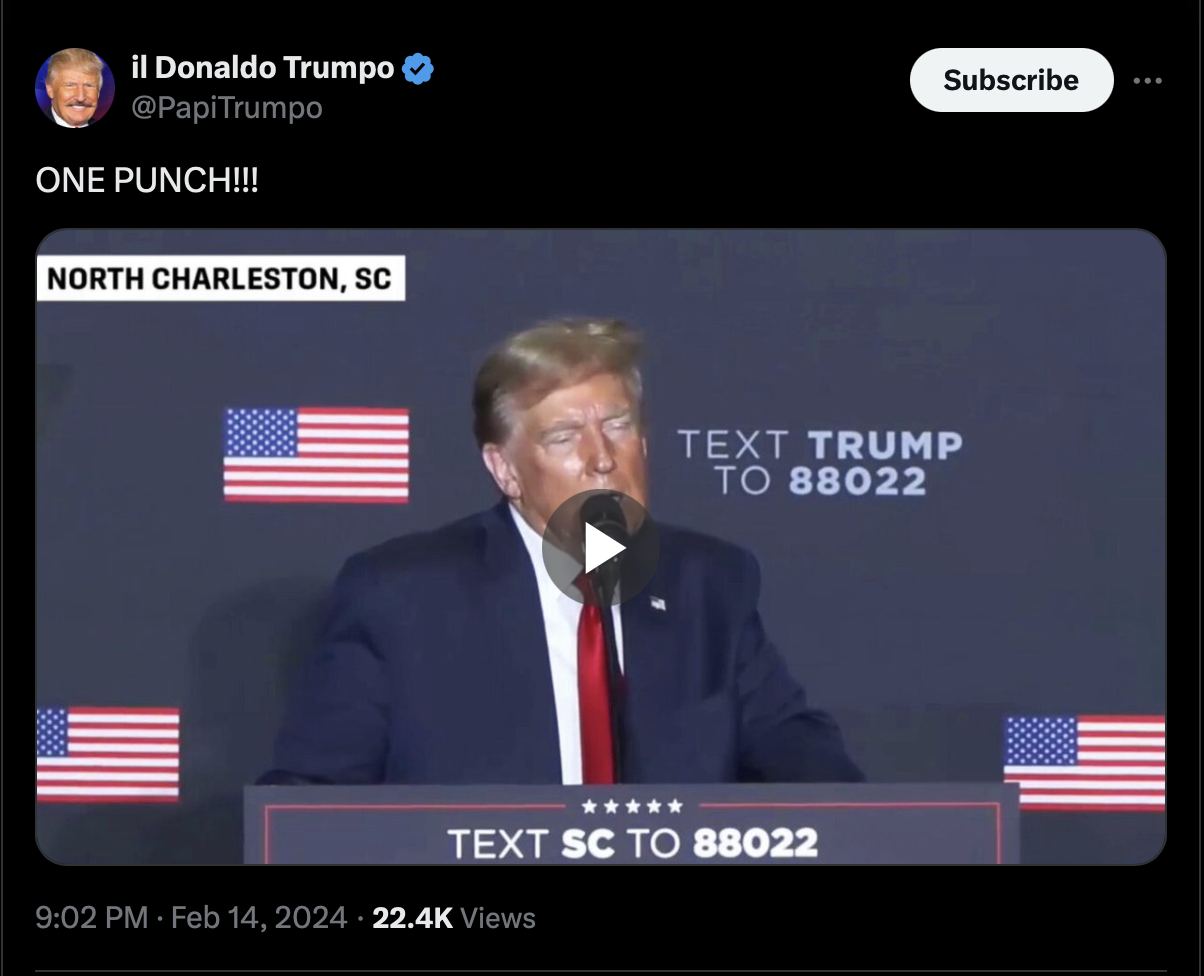The height and width of the screenshot is (976, 1204).
Task: Click the Subscribe button
Action: coord(1011,80)
